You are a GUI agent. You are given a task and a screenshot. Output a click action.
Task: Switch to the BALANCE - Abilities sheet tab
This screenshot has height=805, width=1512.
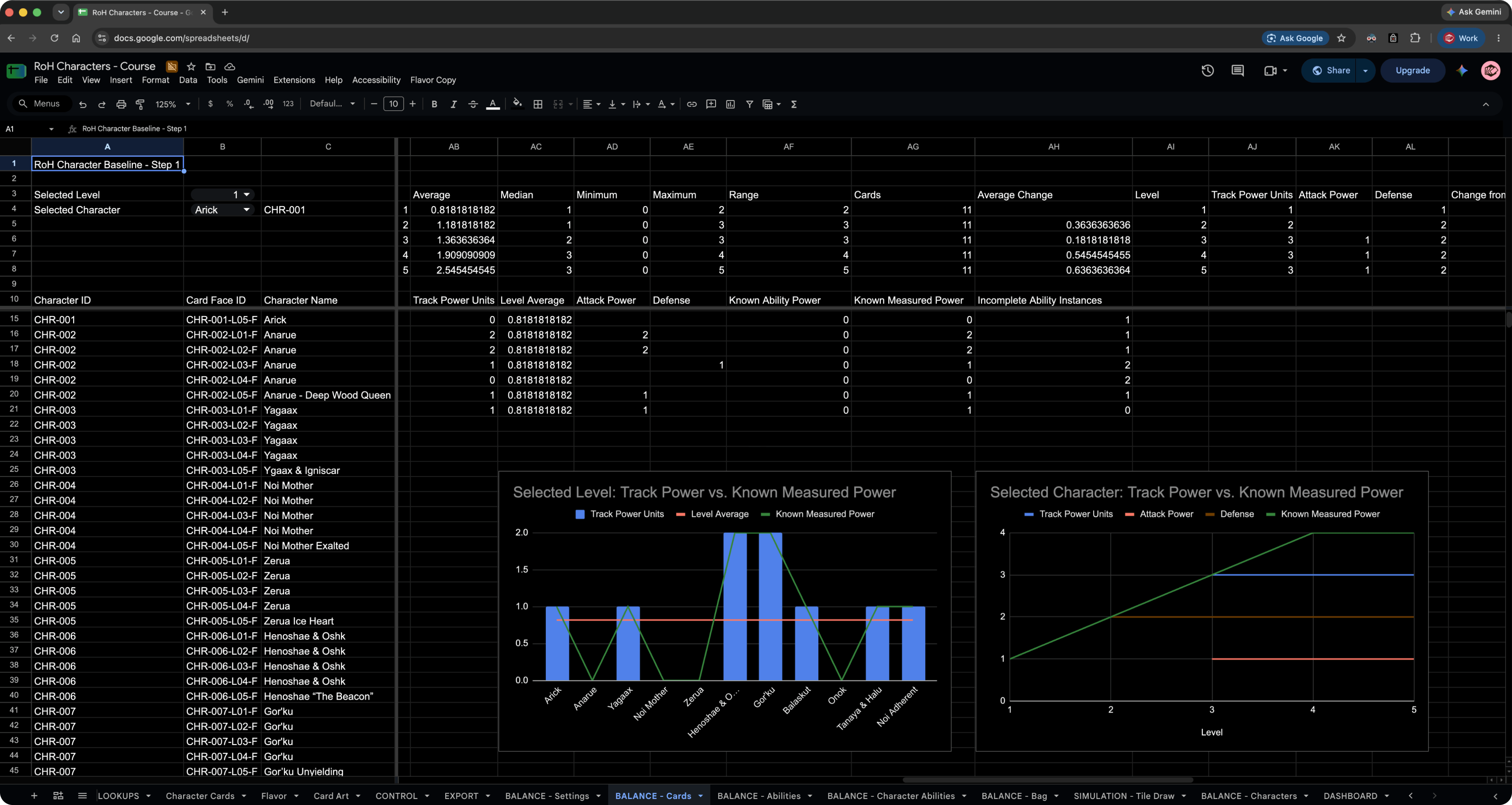[765, 796]
